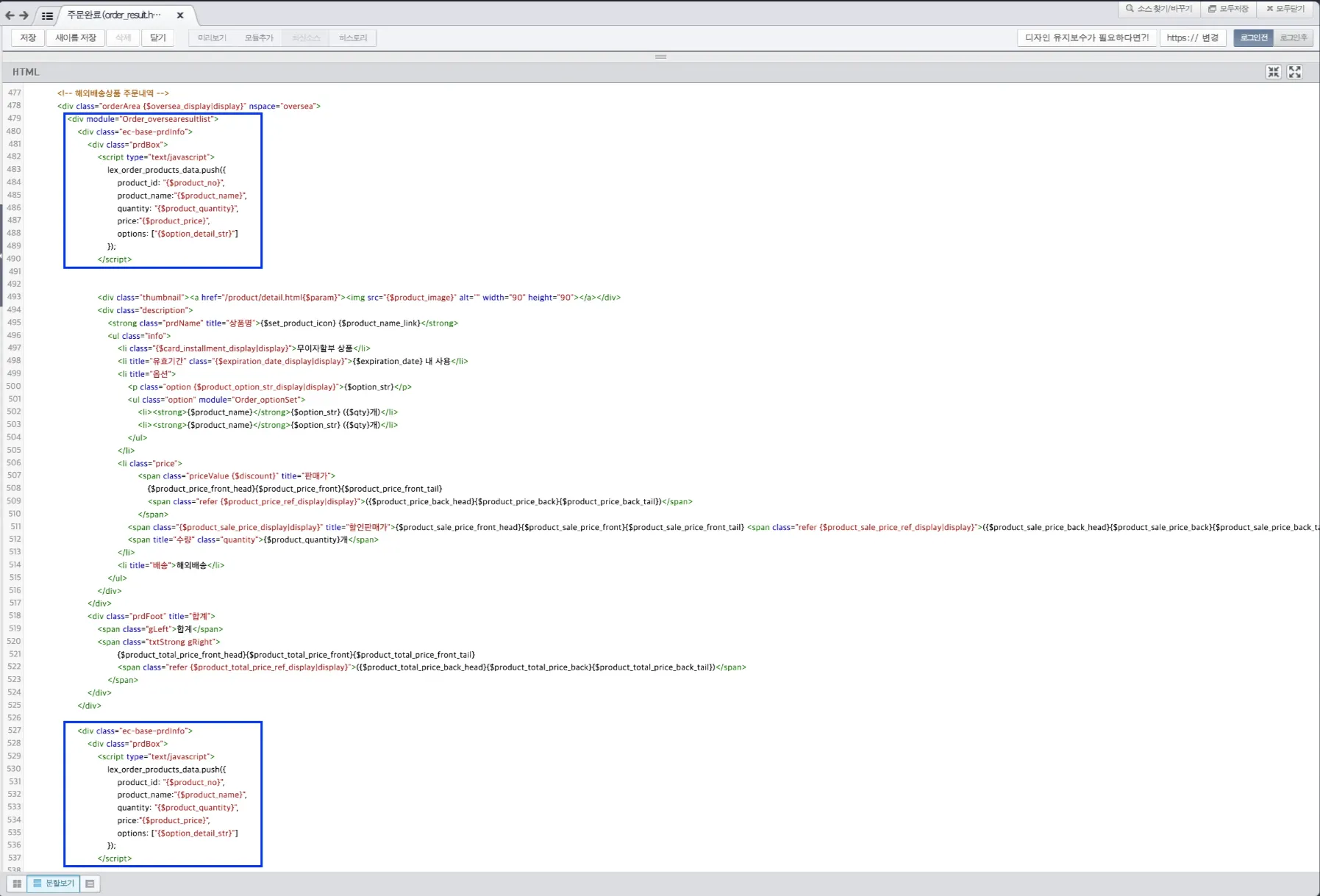Click the 해외배송상품 주문내역 comment line
This screenshot has height=896, width=1320.
(113, 93)
